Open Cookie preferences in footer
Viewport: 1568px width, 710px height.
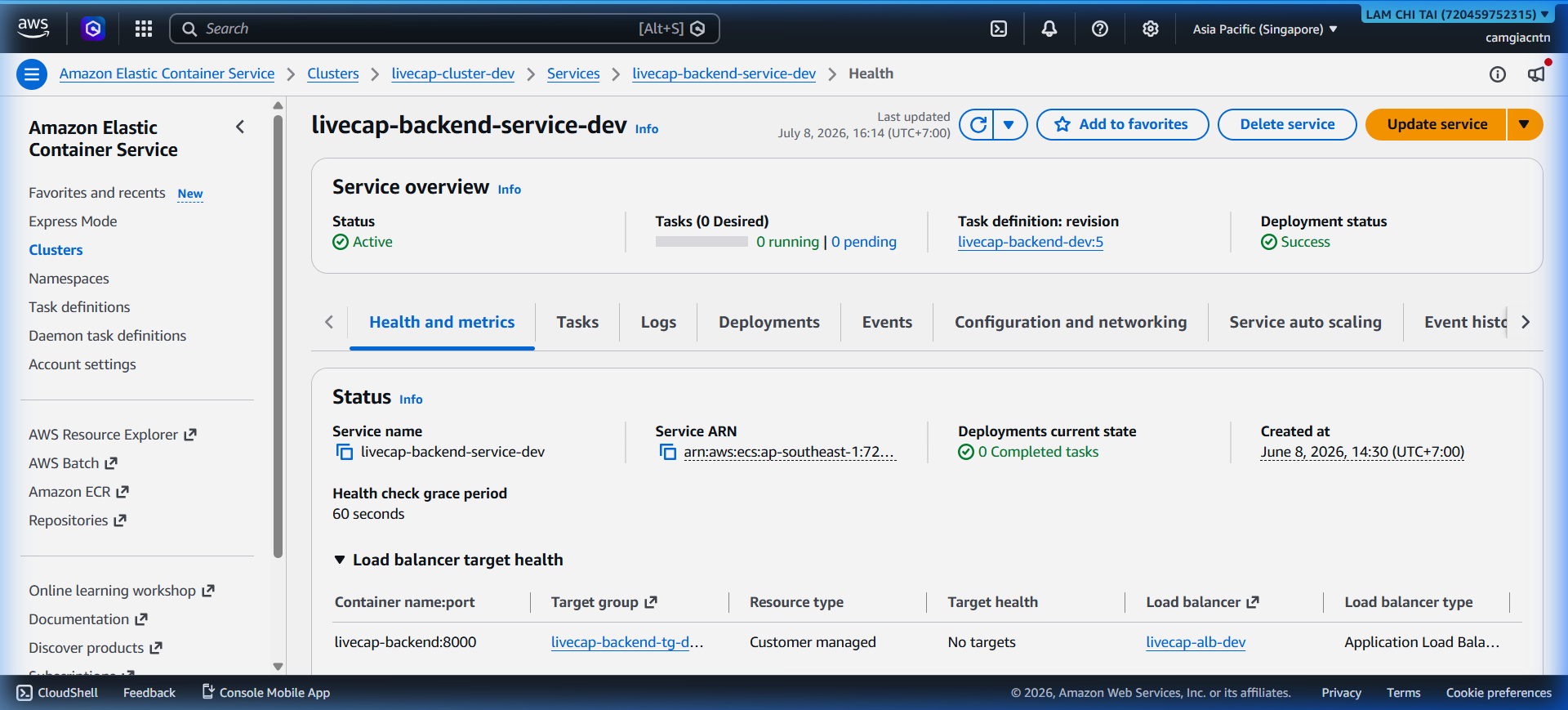pos(1499,693)
